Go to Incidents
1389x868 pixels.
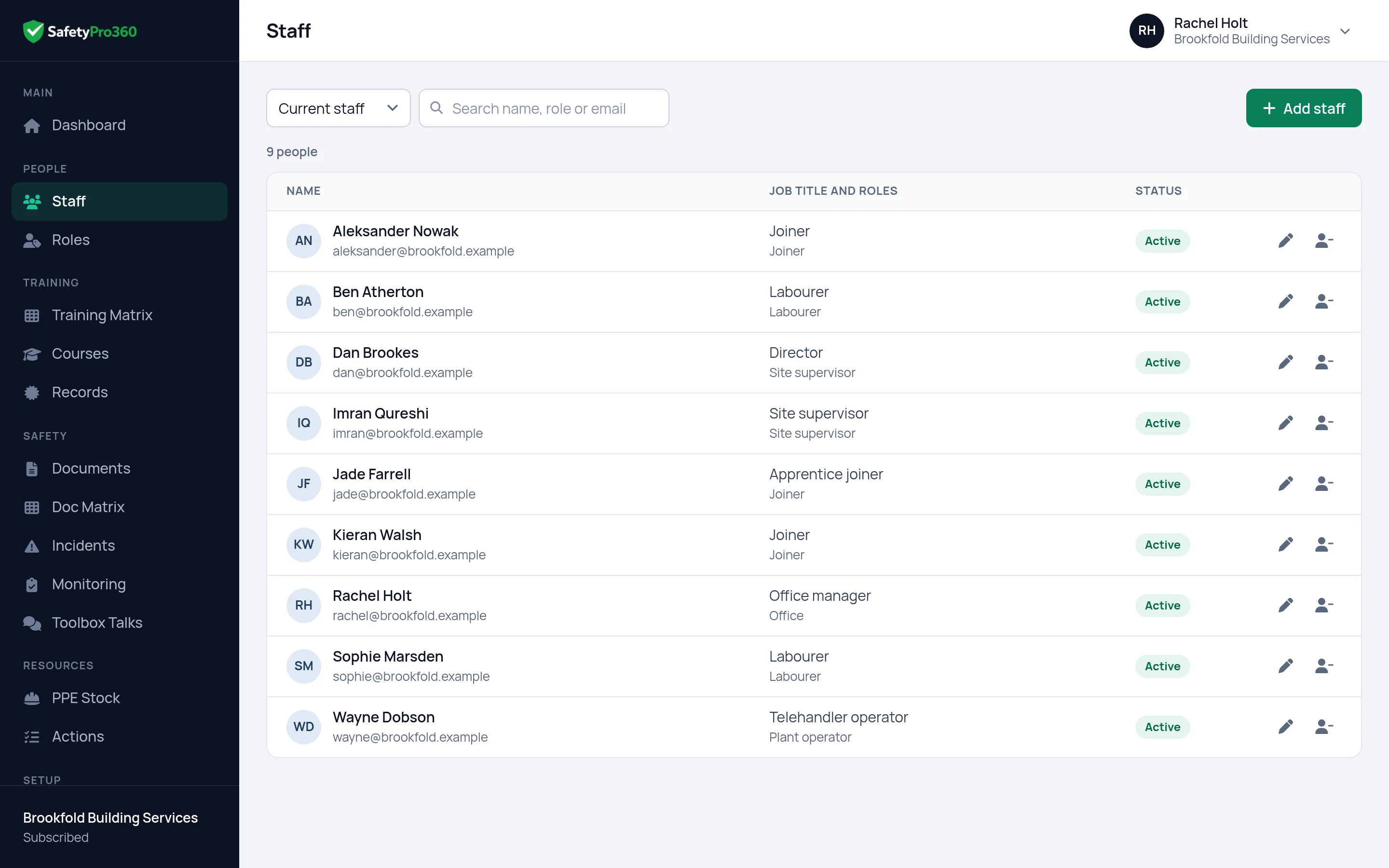tap(120, 545)
